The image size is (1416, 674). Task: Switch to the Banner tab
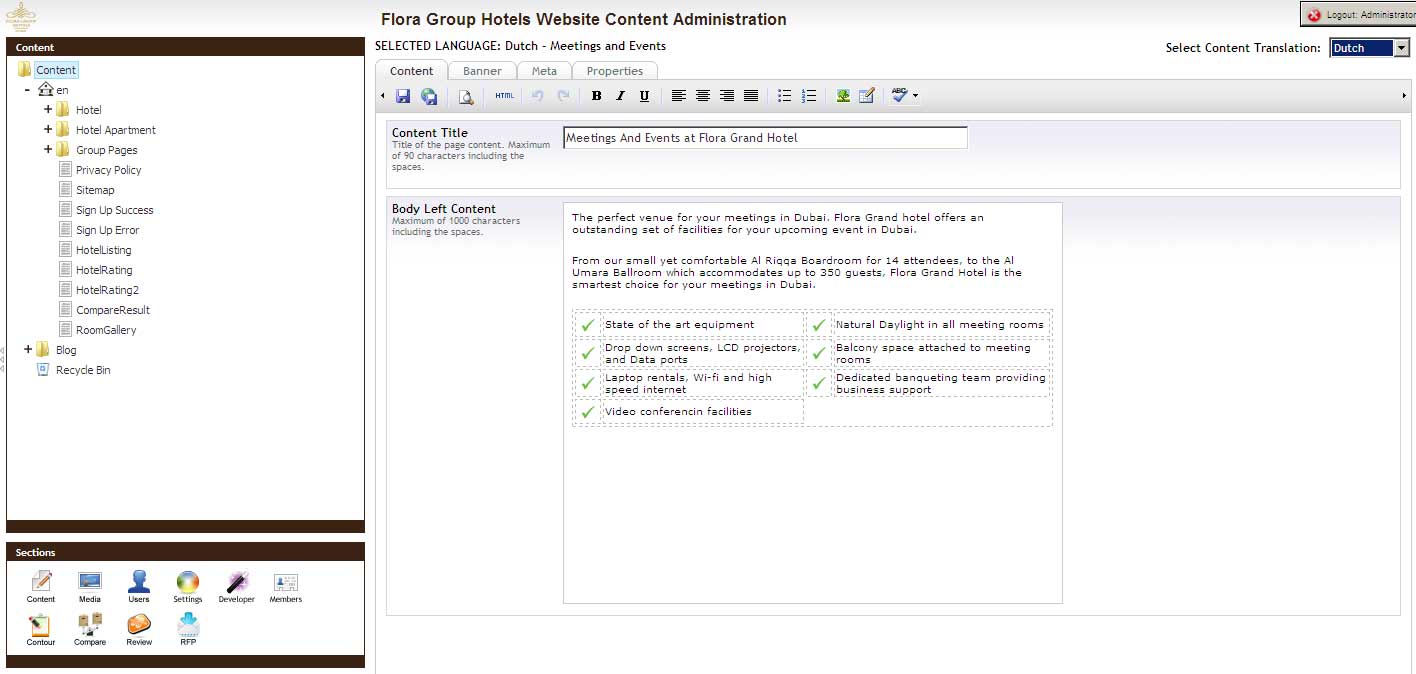(x=482, y=71)
